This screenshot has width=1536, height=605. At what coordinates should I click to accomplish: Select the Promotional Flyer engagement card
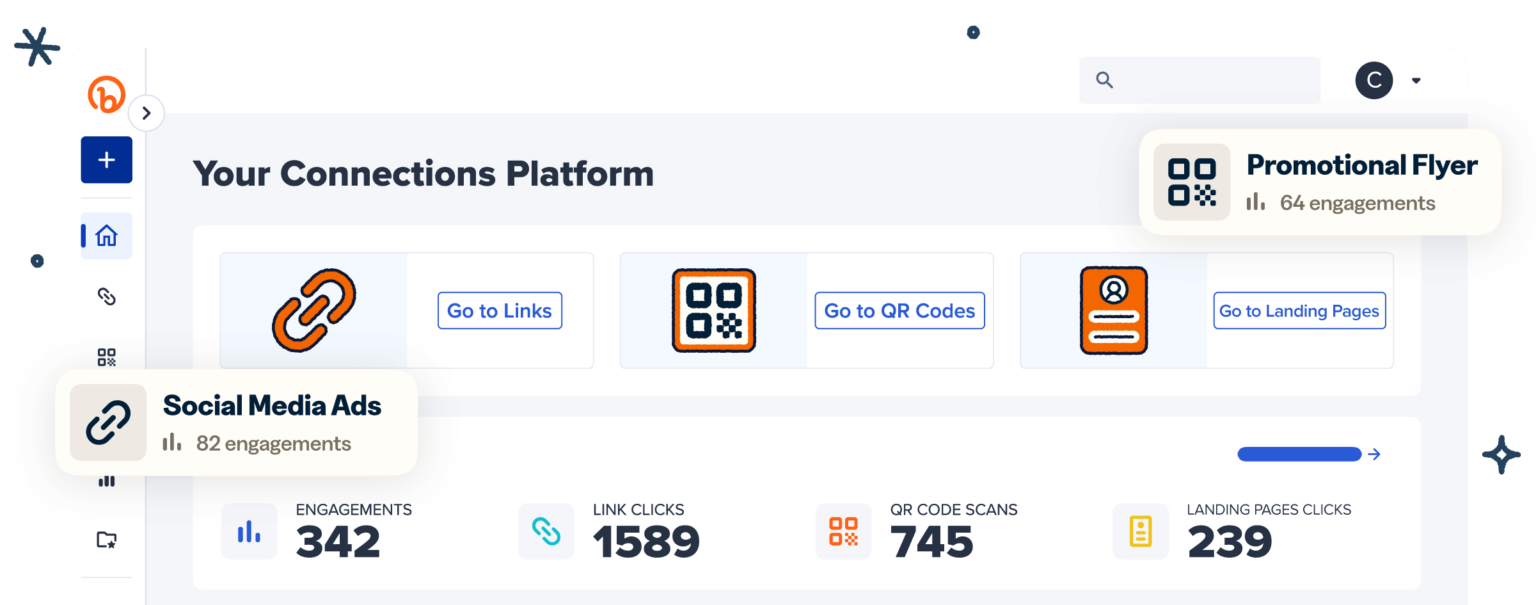[1320, 181]
